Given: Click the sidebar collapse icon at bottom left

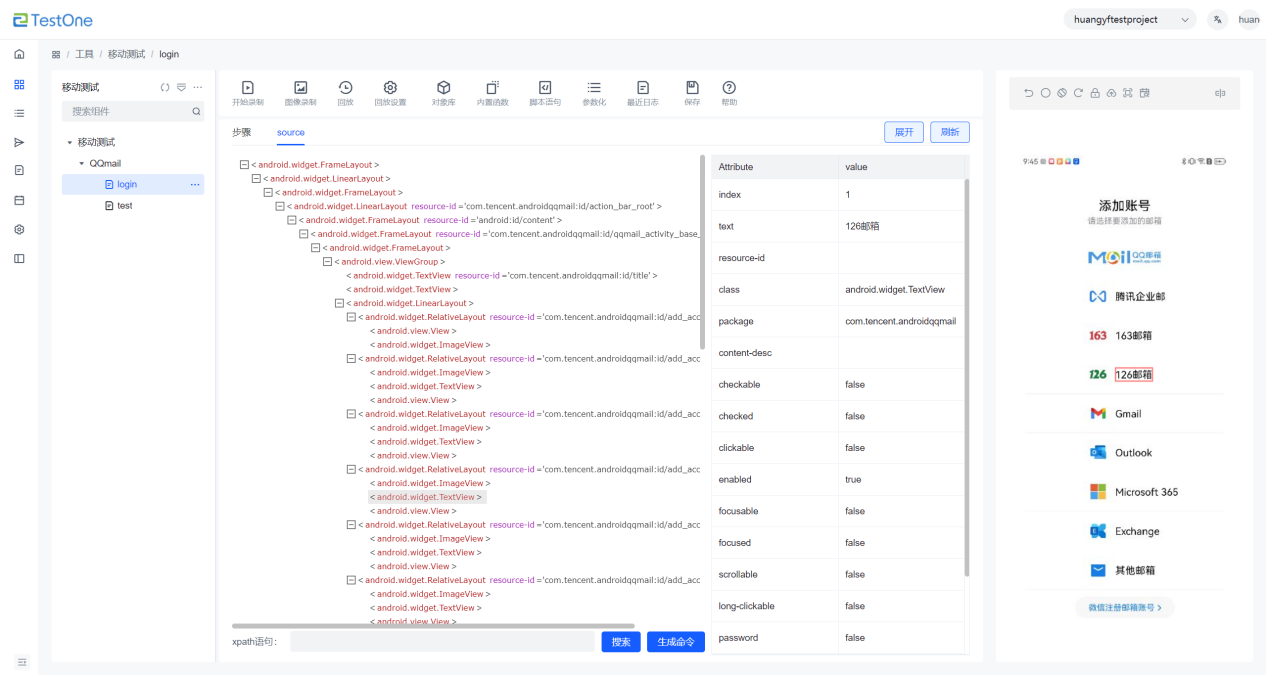Looking at the screenshot, I should coord(22,661).
